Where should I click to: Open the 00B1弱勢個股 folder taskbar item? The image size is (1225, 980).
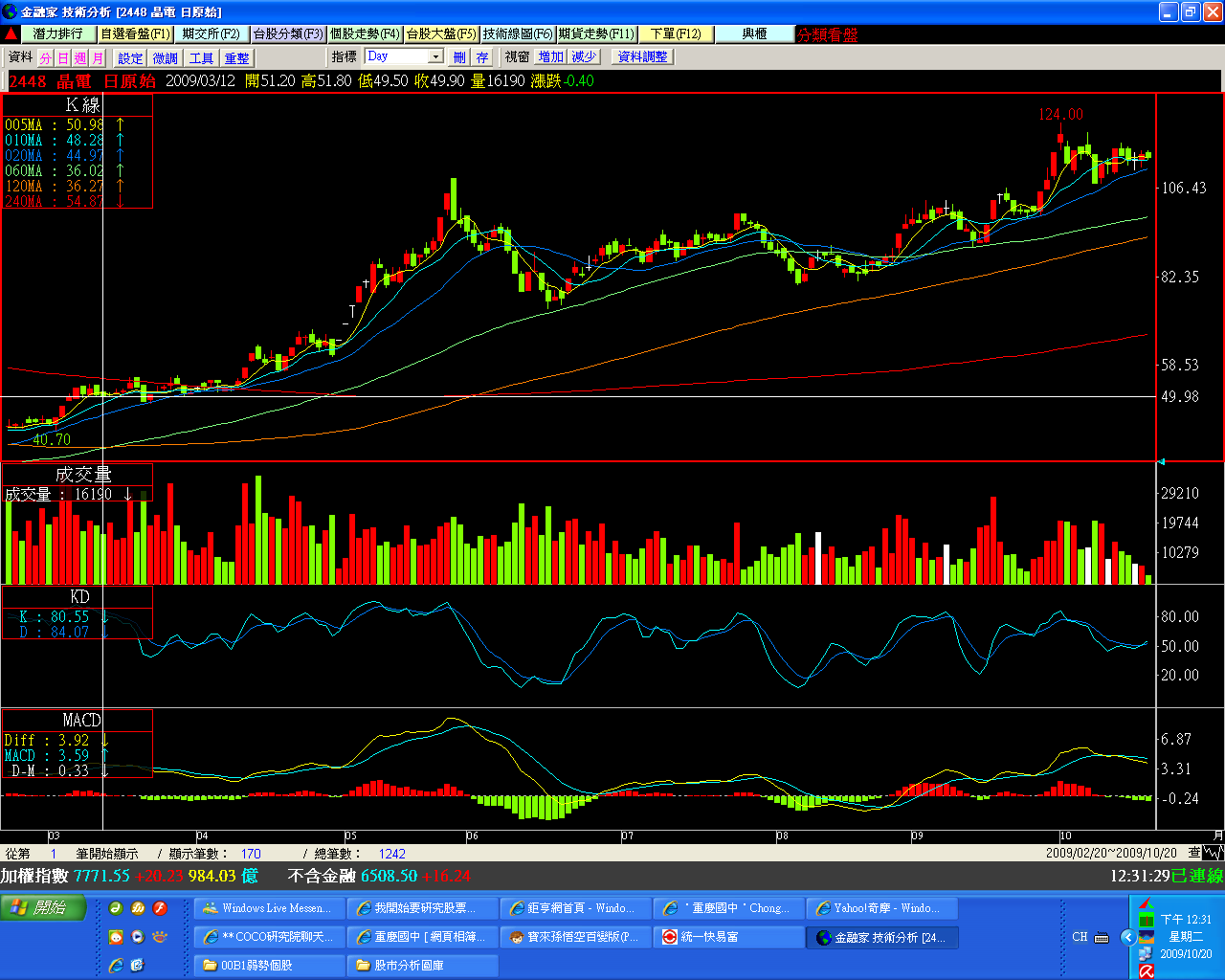coord(269,966)
